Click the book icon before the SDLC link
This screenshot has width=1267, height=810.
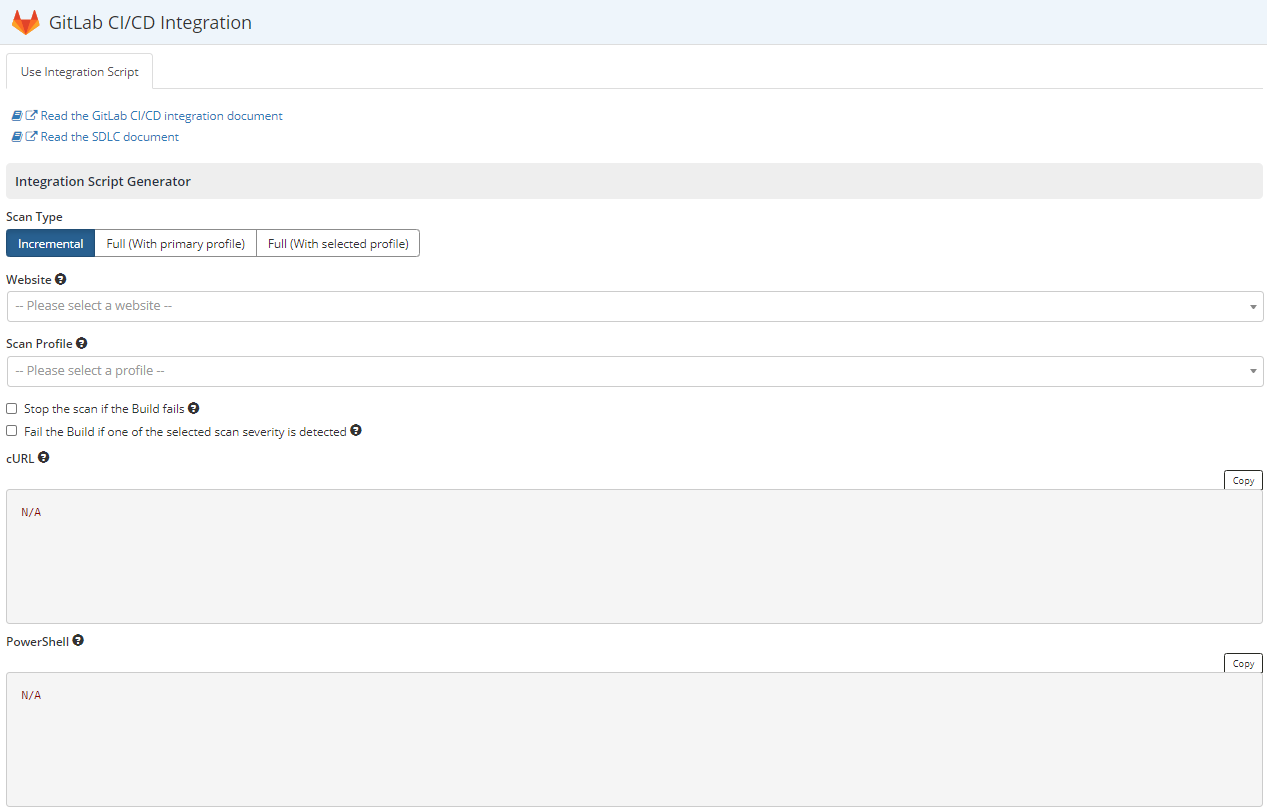pos(15,136)
